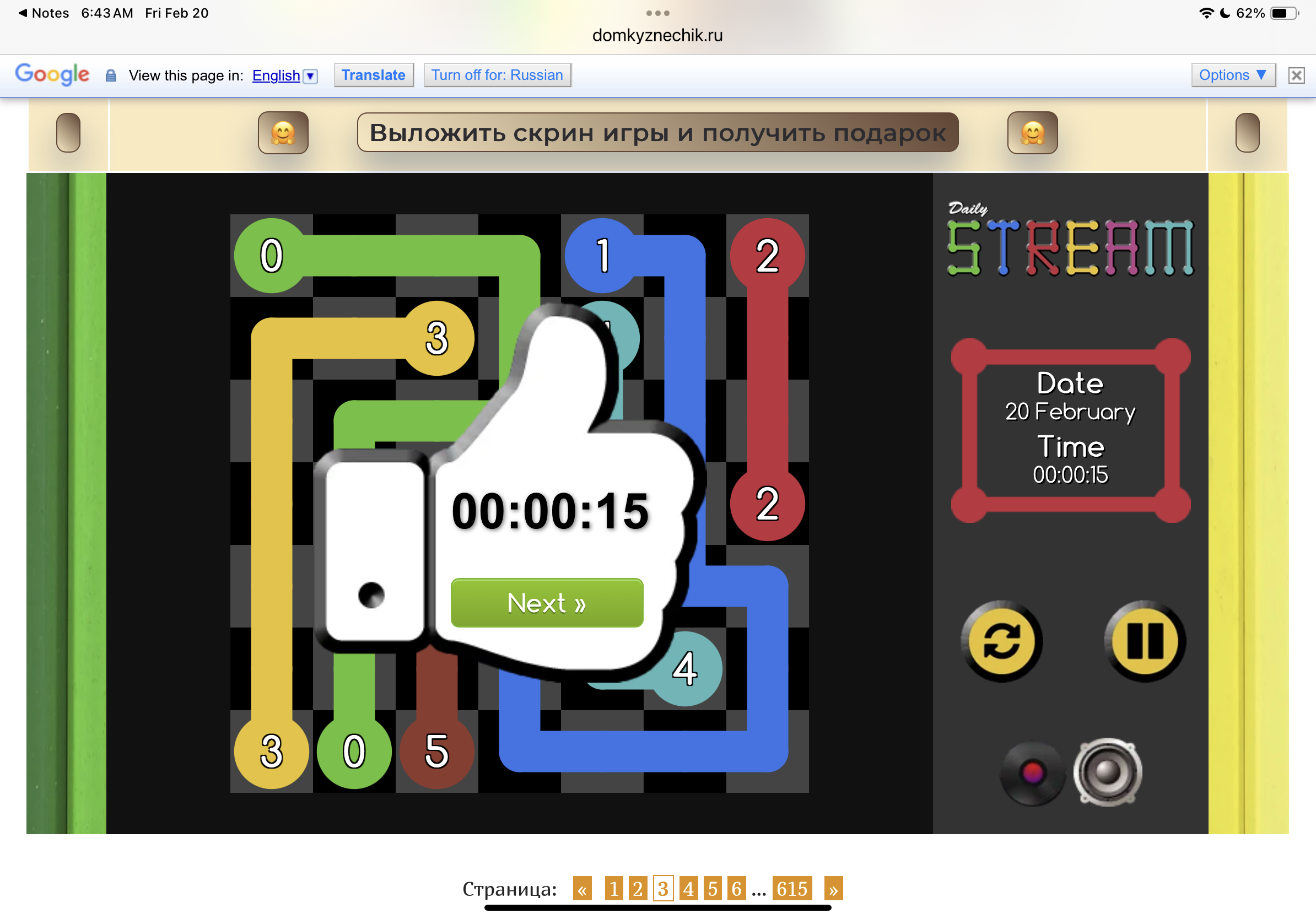Viewport: 1316px width, 919px height.
Task: Pause the game with the pause icon
Action: (1144, 641)
